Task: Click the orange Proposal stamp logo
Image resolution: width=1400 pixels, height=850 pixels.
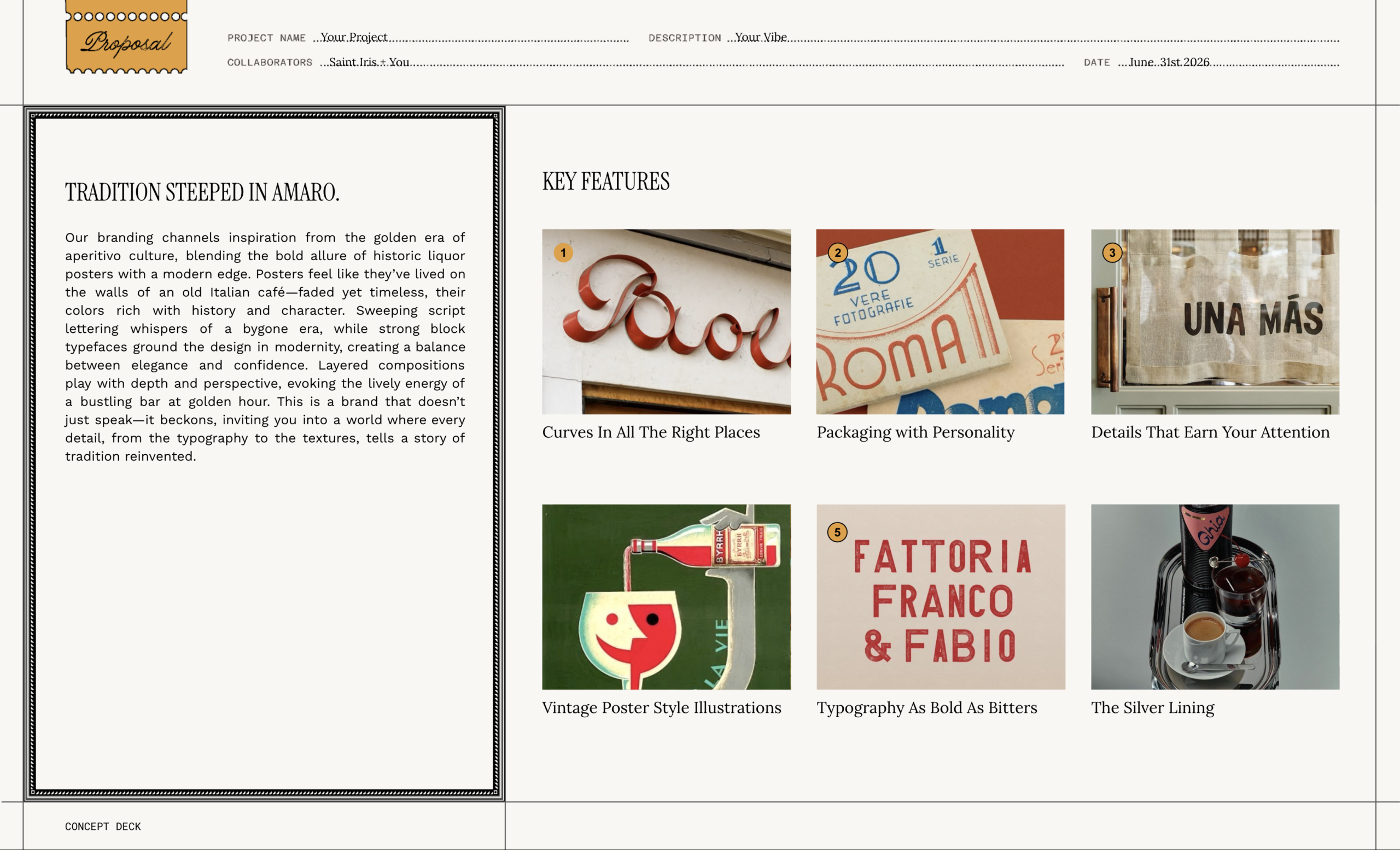Action: point(126,37)
